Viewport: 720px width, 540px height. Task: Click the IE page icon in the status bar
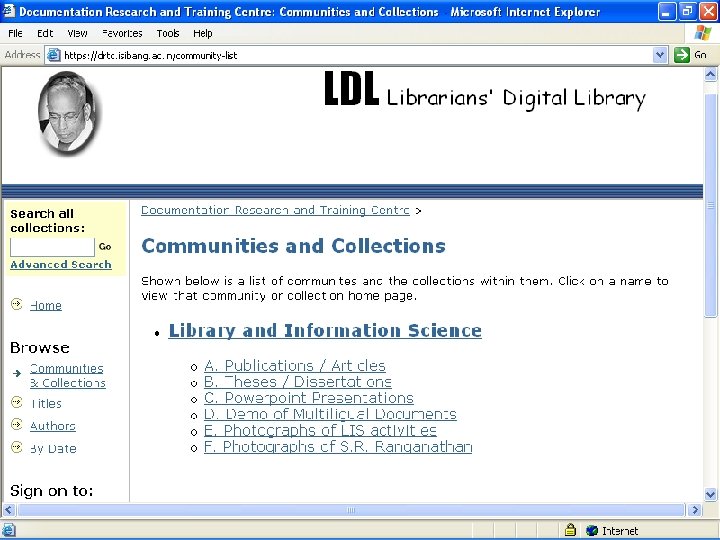point(9,530)
